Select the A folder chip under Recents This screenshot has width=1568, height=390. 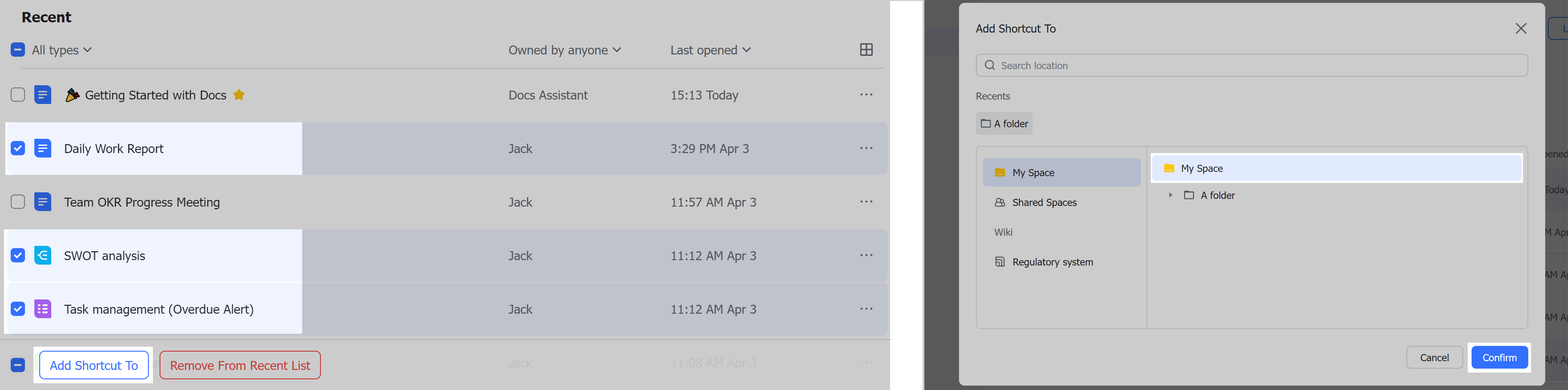click(x=1004, y=123)
